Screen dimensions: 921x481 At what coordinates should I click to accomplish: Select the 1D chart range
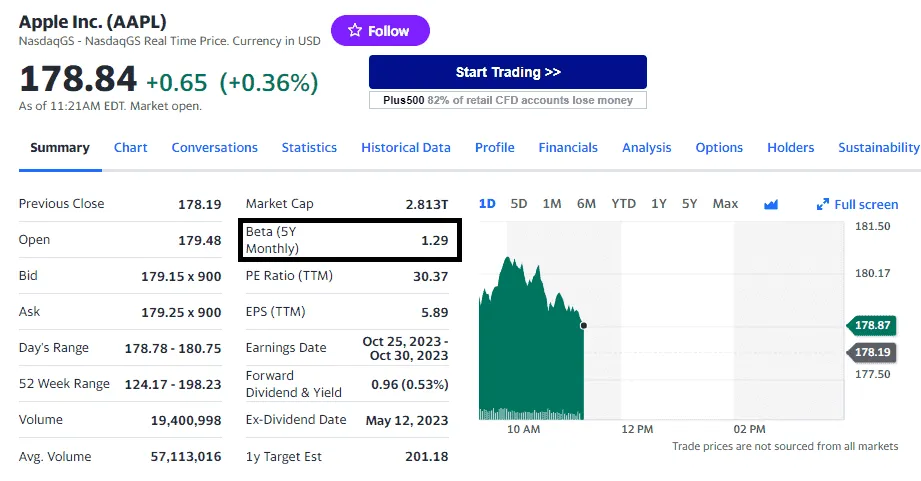click(x=487, y=204)
